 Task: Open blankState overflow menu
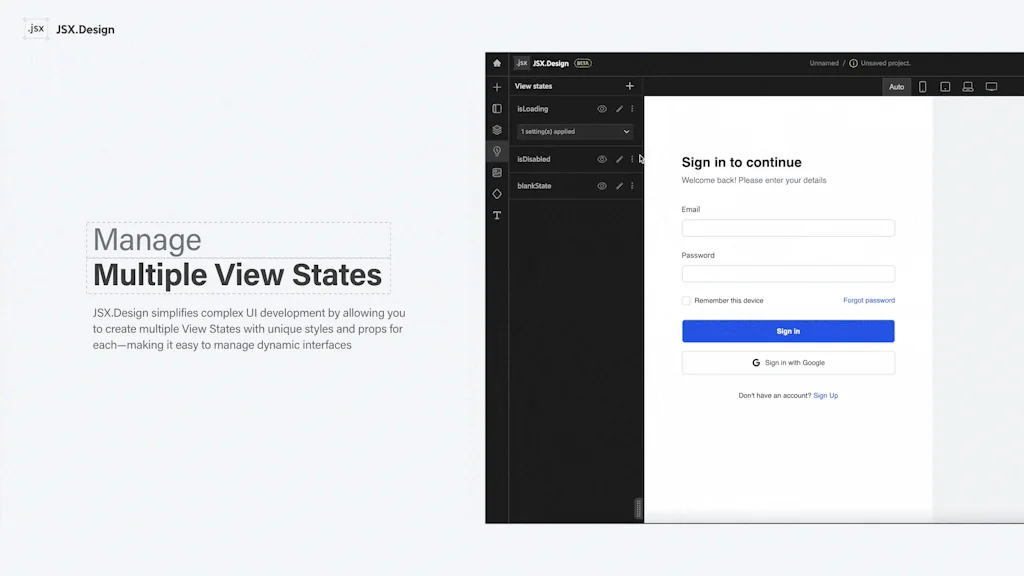click(632, 186)
